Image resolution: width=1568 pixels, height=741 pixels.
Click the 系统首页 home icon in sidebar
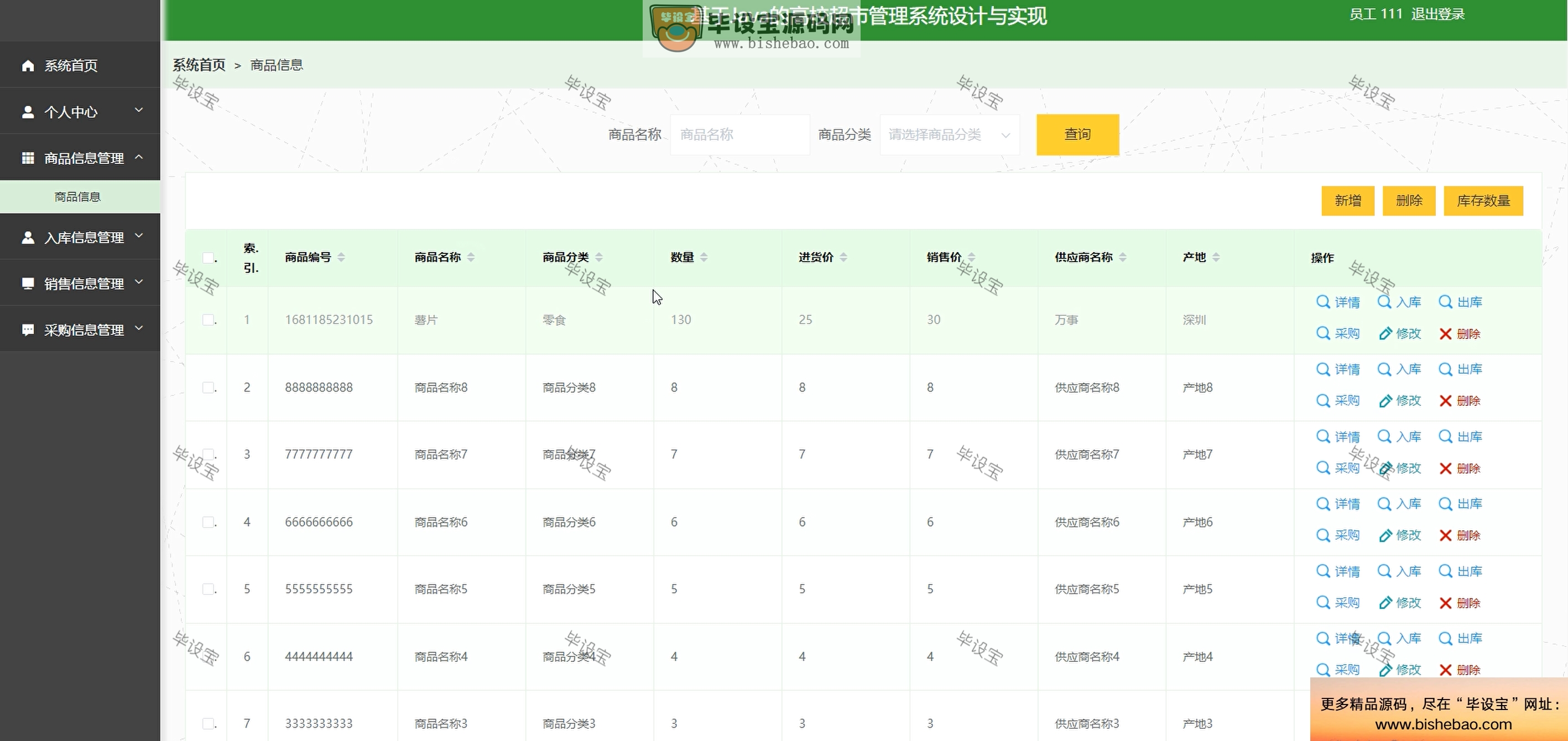[28, 65]
